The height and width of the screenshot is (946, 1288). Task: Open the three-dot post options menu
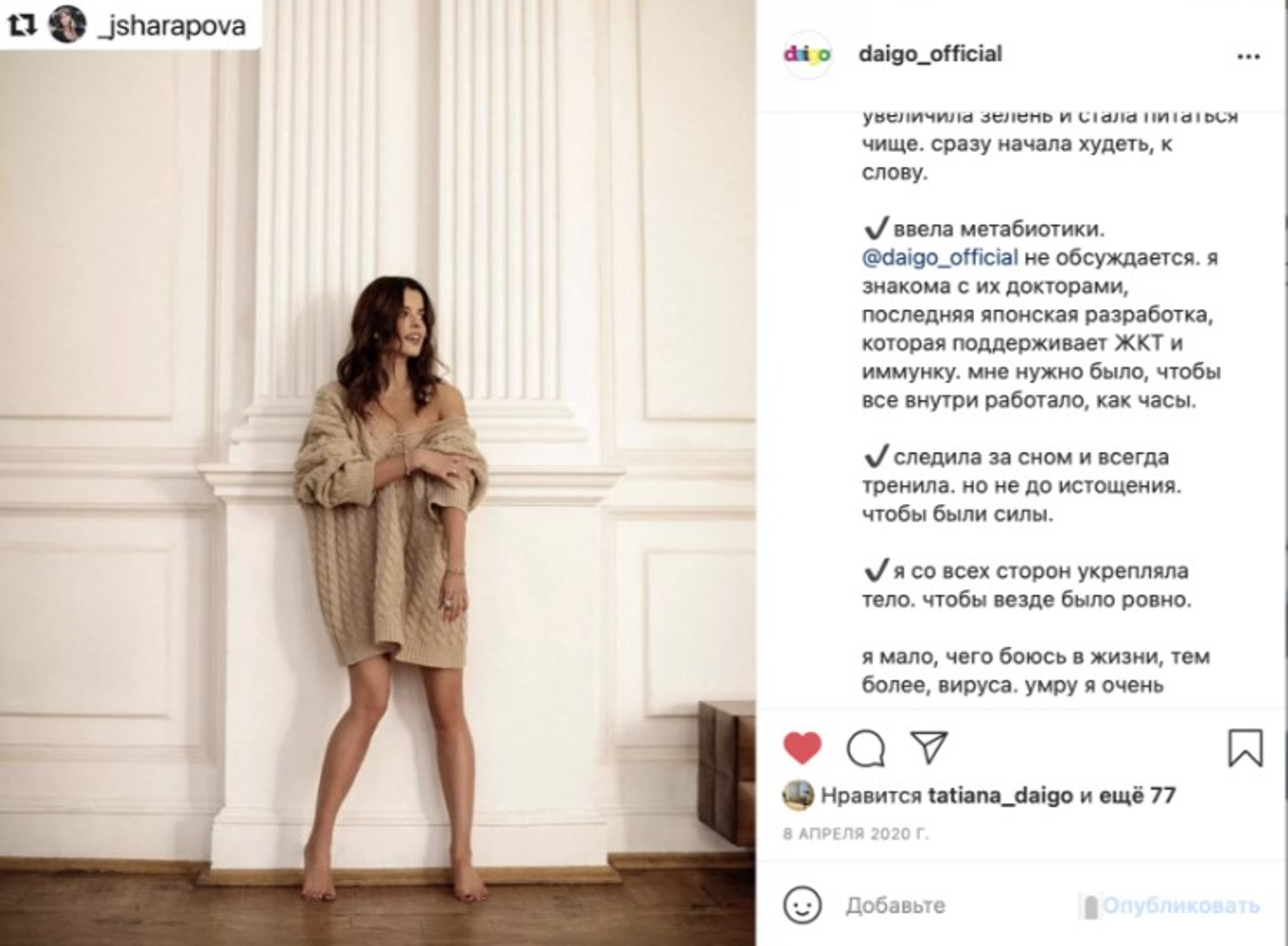point(1248,57)
